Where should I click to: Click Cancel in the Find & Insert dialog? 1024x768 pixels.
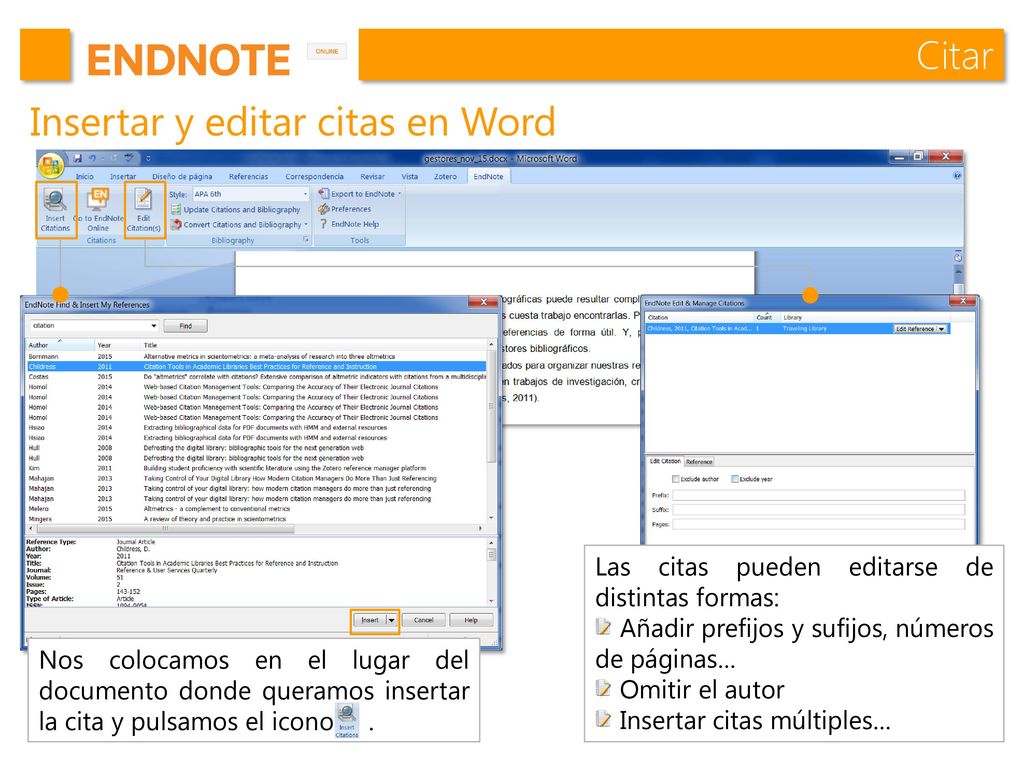[x=423, y=620]
